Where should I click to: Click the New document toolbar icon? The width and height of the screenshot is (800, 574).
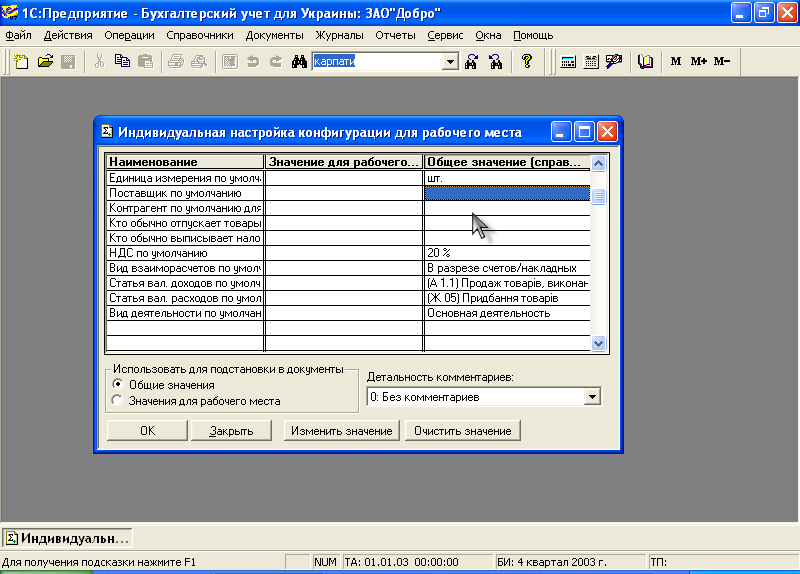[x=21, y=62]
